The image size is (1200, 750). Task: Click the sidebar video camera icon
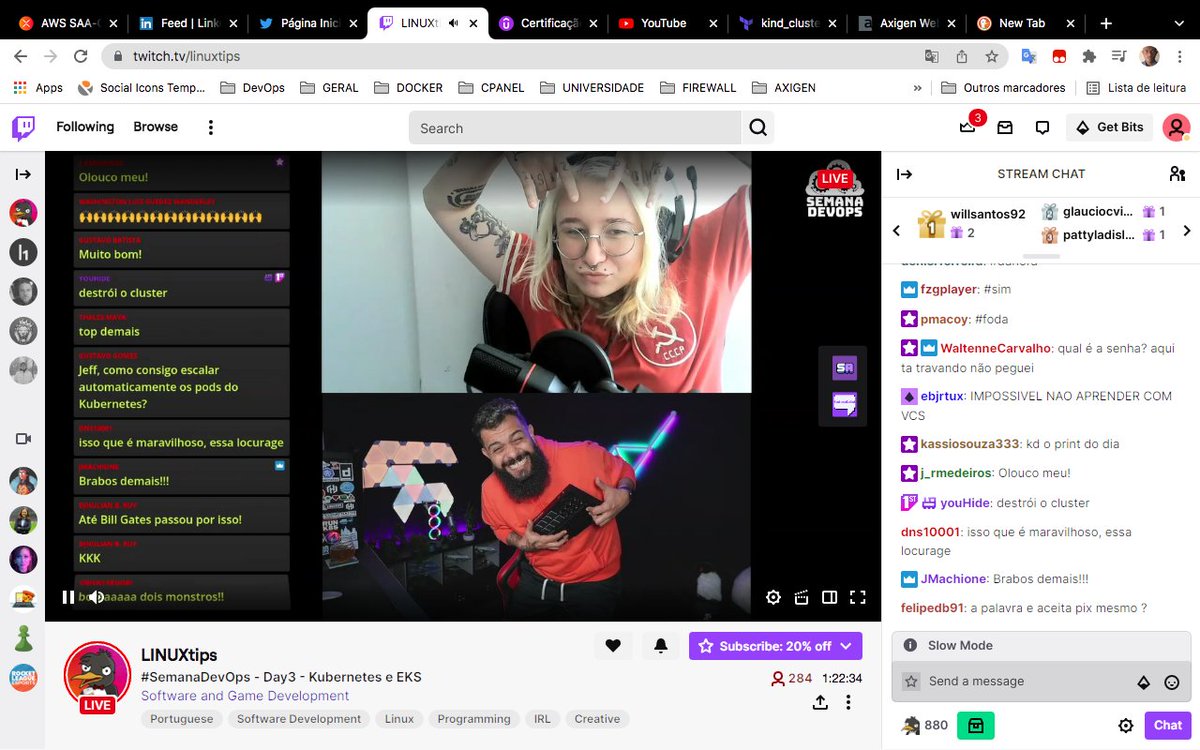(23, 439)
